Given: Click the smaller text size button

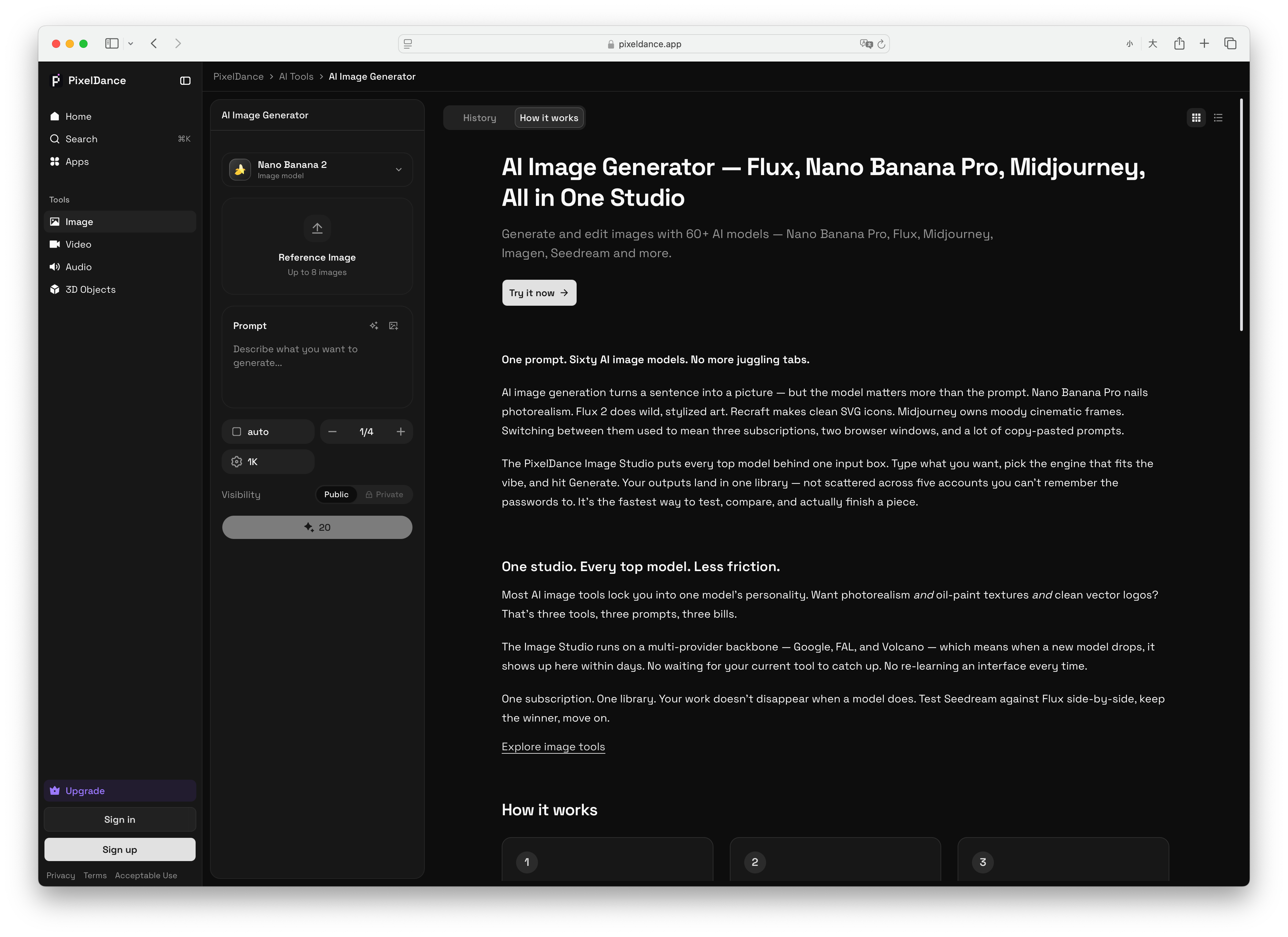Looking at the screenshot, I should [x=1130, y=44].
